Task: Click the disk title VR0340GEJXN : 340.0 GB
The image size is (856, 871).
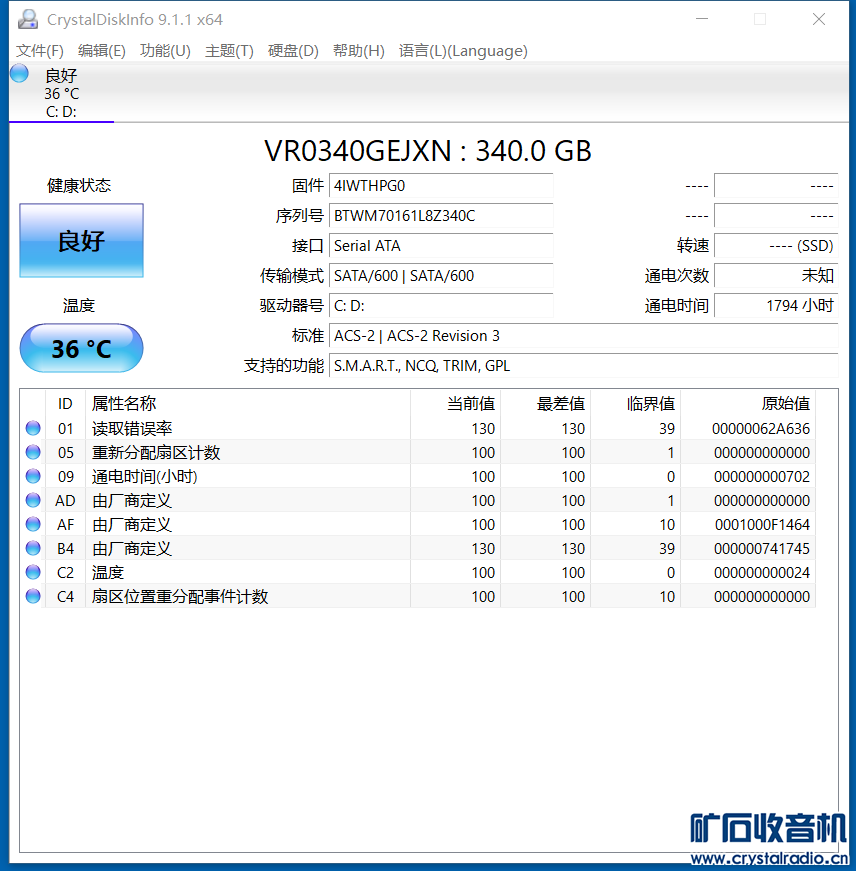Action: [428, 151]
